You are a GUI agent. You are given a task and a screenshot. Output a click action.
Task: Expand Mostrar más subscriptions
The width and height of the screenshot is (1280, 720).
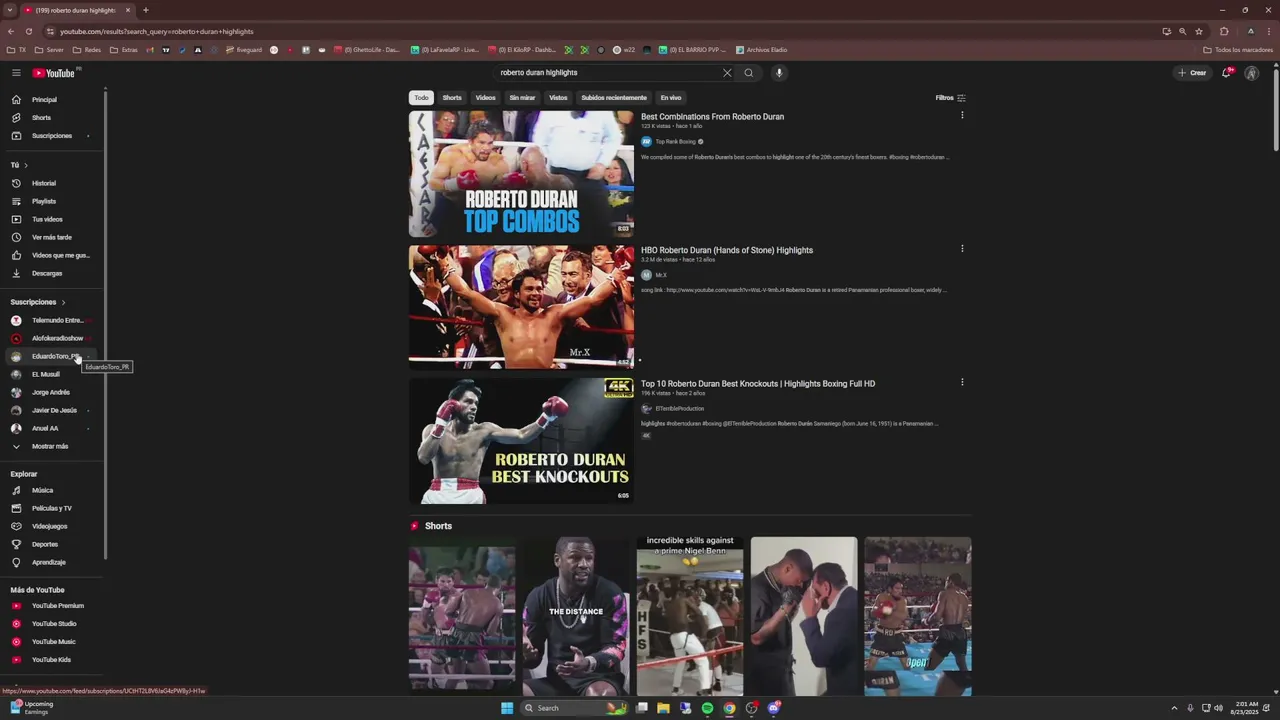[x=52, y=446]
